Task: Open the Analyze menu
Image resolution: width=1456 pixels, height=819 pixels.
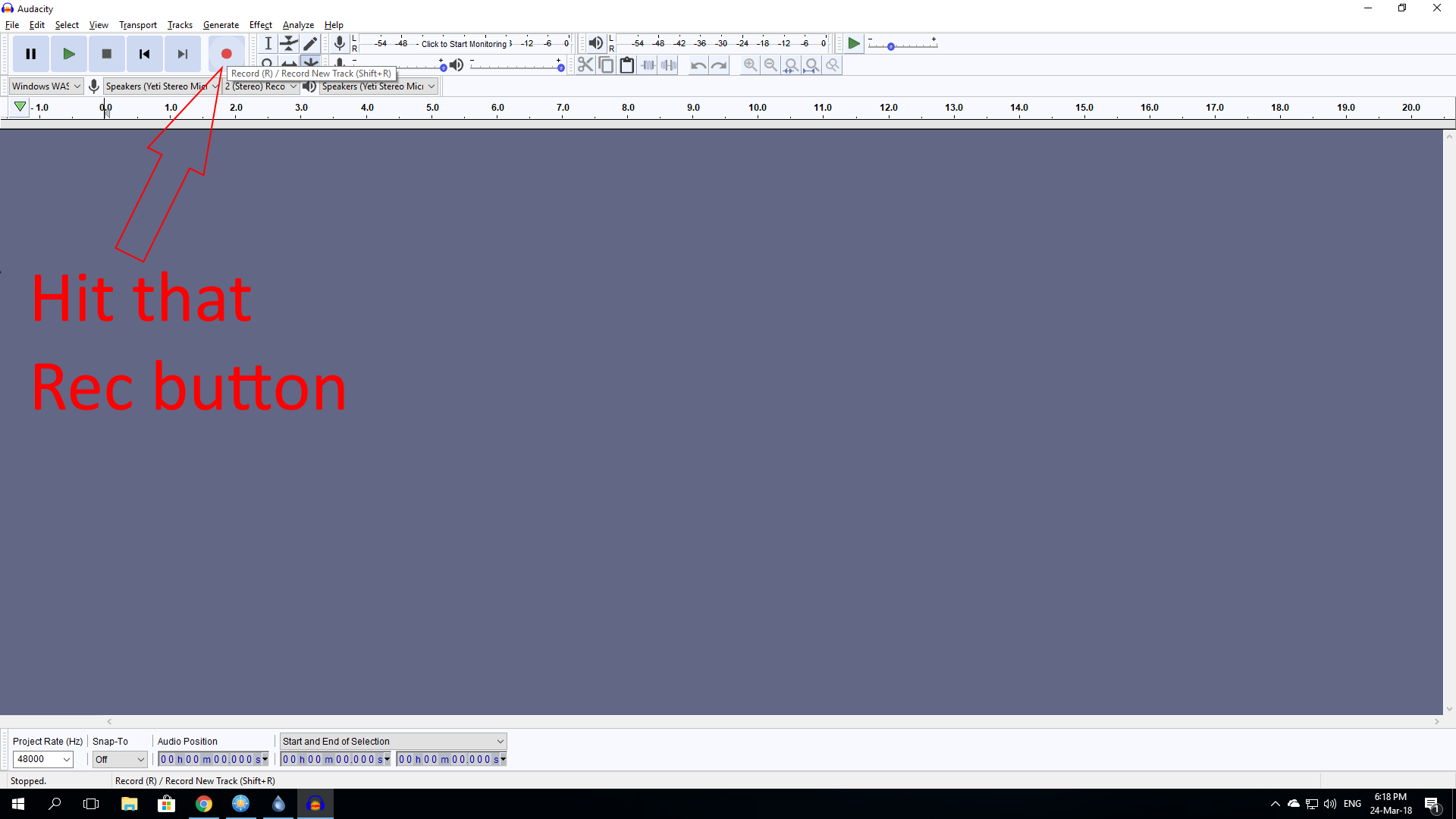Action: (298, 25)
